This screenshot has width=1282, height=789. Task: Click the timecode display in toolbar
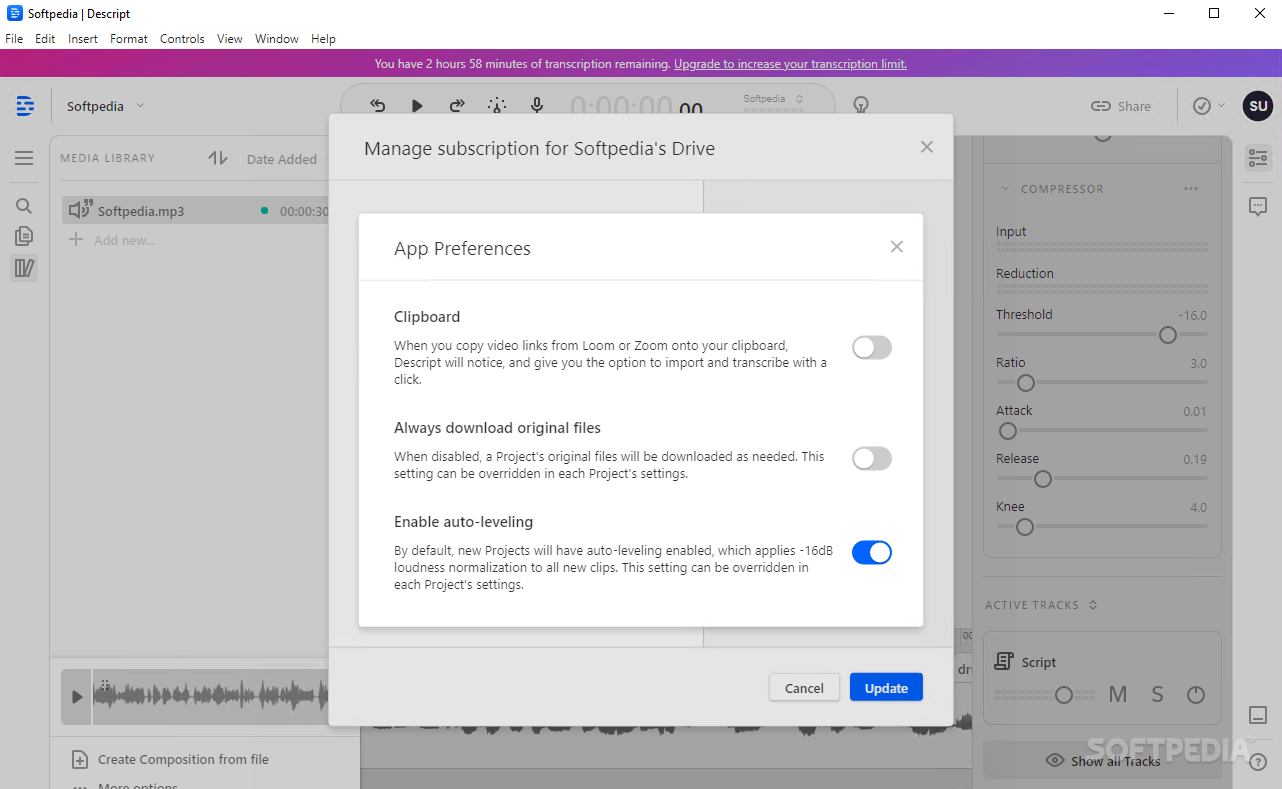[637, 107]
